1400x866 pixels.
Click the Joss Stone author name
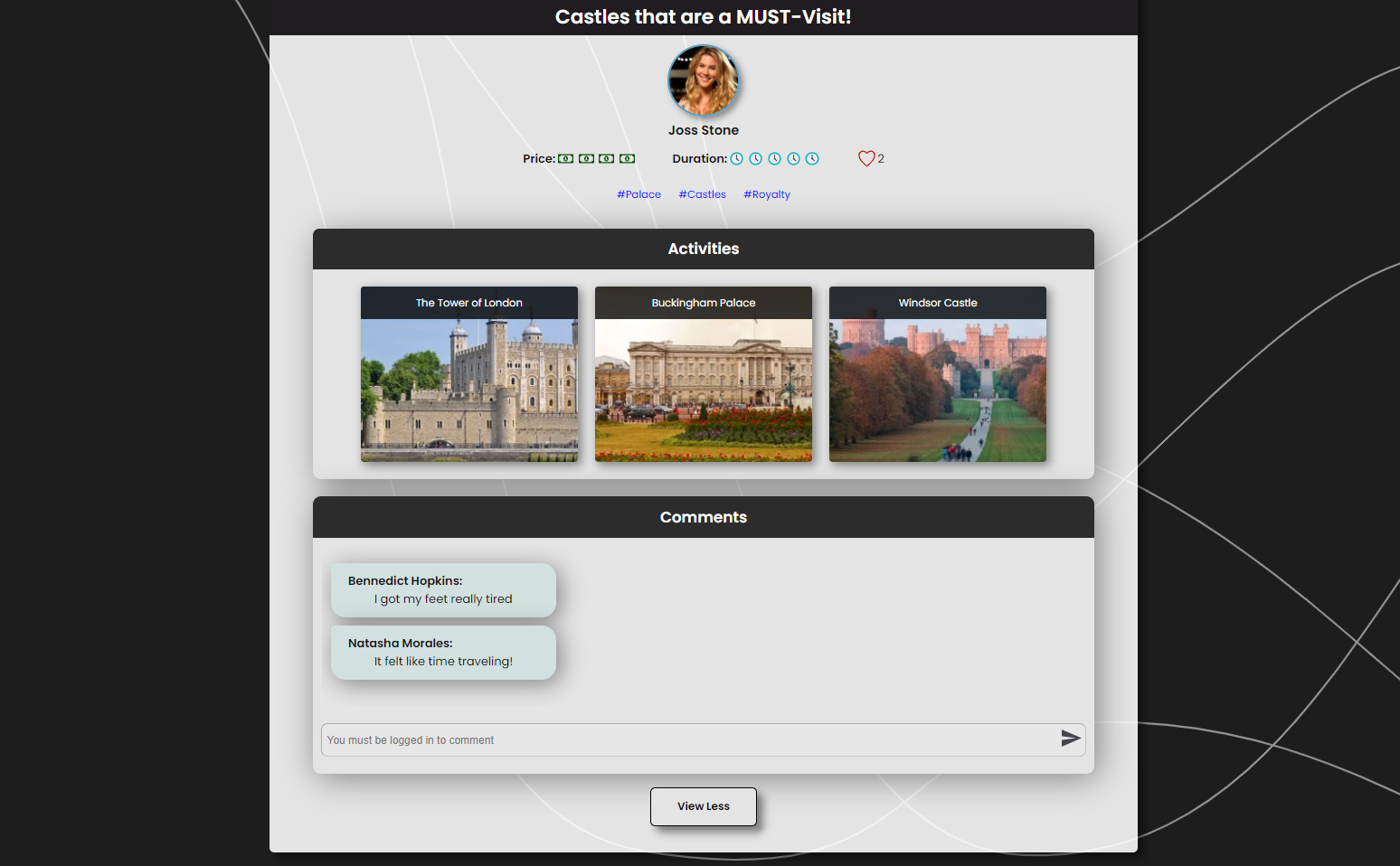pos(704,130)
